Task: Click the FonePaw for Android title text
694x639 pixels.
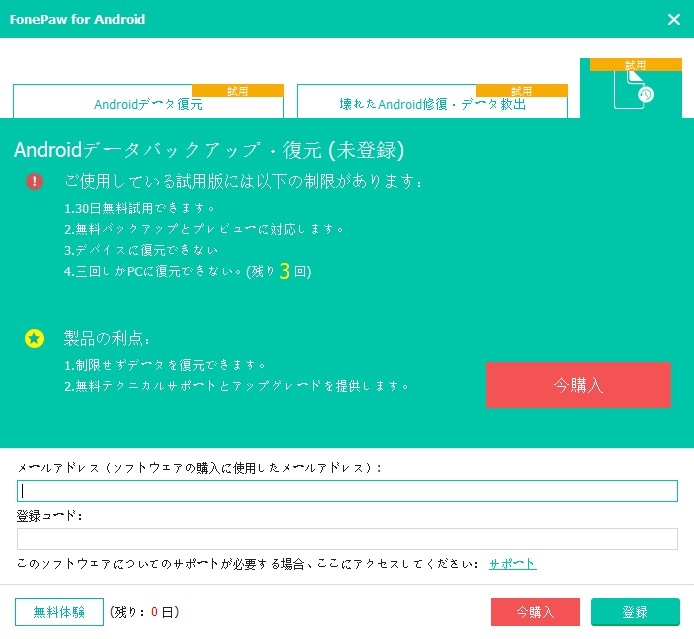Action: click(x=77, y=19)
